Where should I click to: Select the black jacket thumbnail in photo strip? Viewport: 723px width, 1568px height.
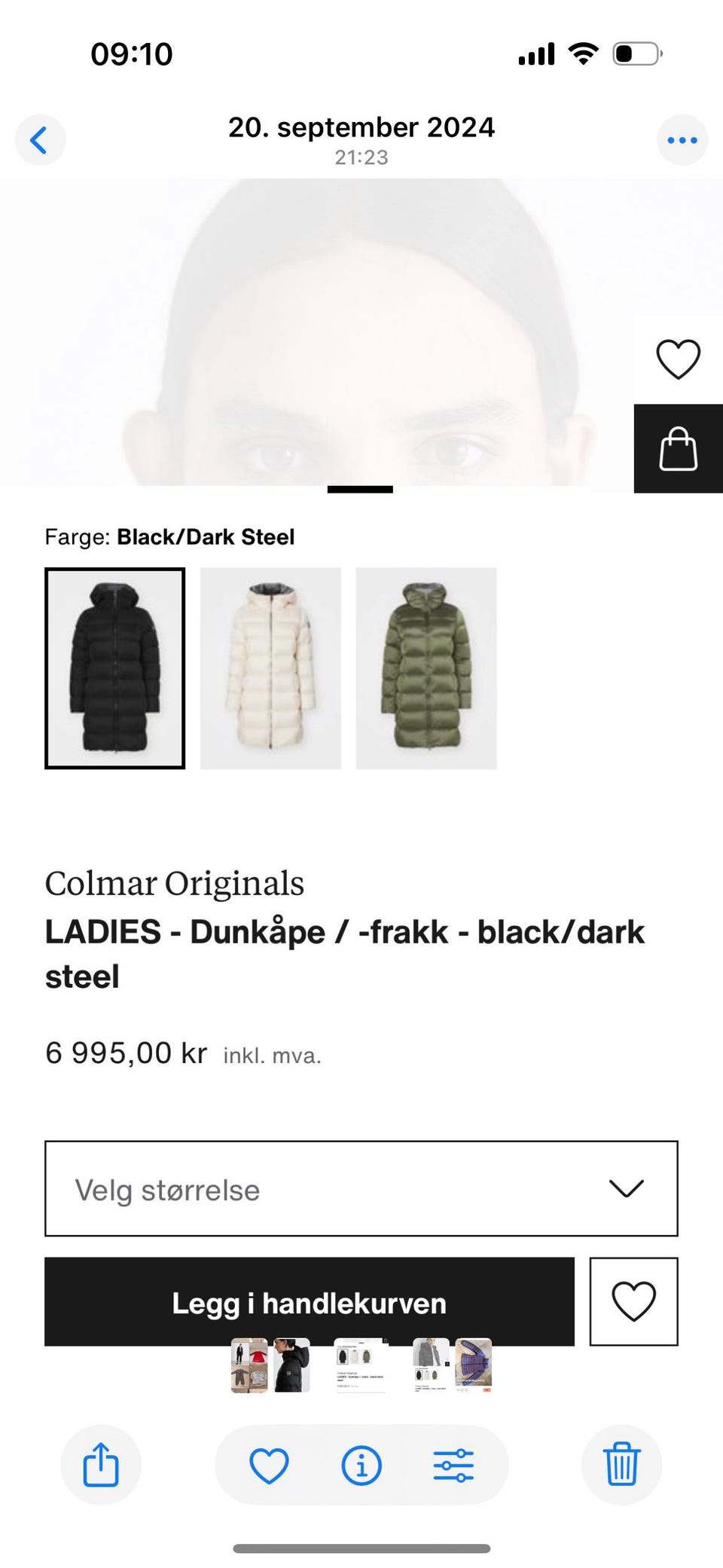(x=291, y=1365)
